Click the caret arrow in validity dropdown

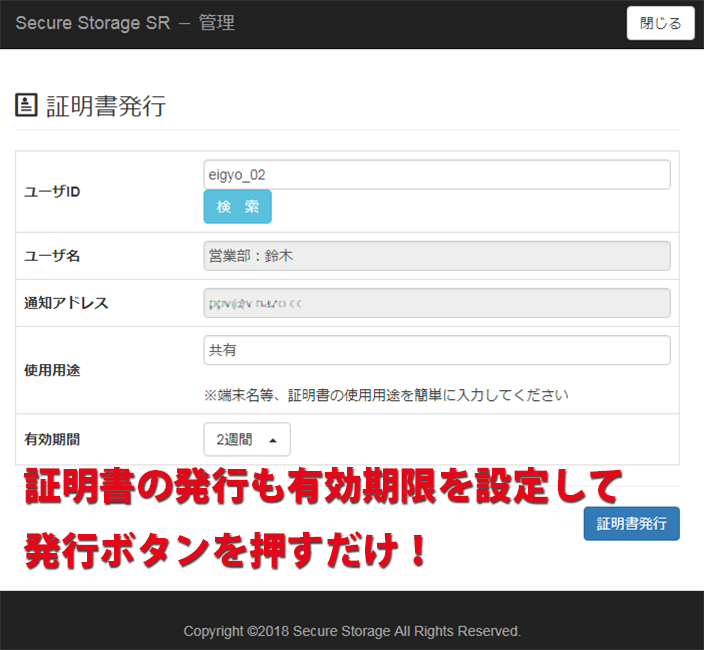coord(273,439)
